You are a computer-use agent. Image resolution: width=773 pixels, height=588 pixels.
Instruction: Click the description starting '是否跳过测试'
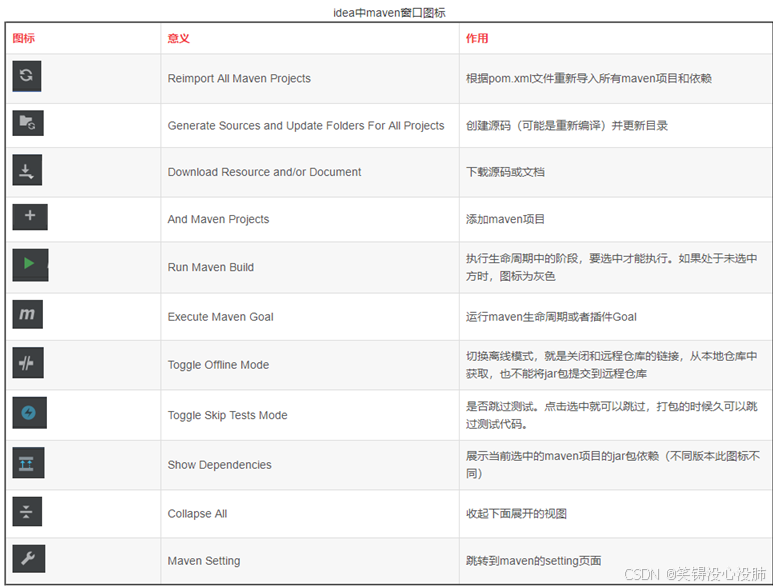(x=611, y=415)
